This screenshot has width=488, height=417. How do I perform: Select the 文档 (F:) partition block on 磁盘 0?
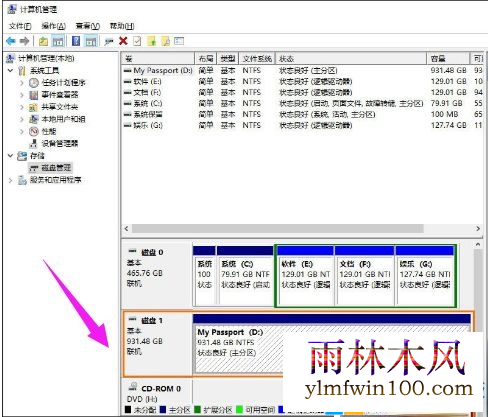tap(365, 276)
